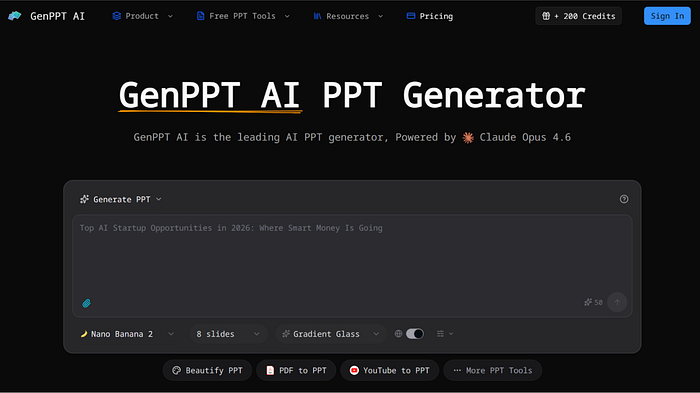Image resolution: width=700 pixels, height=393 pixels.
Task: Click the Product stack icon
Action: 117,16
